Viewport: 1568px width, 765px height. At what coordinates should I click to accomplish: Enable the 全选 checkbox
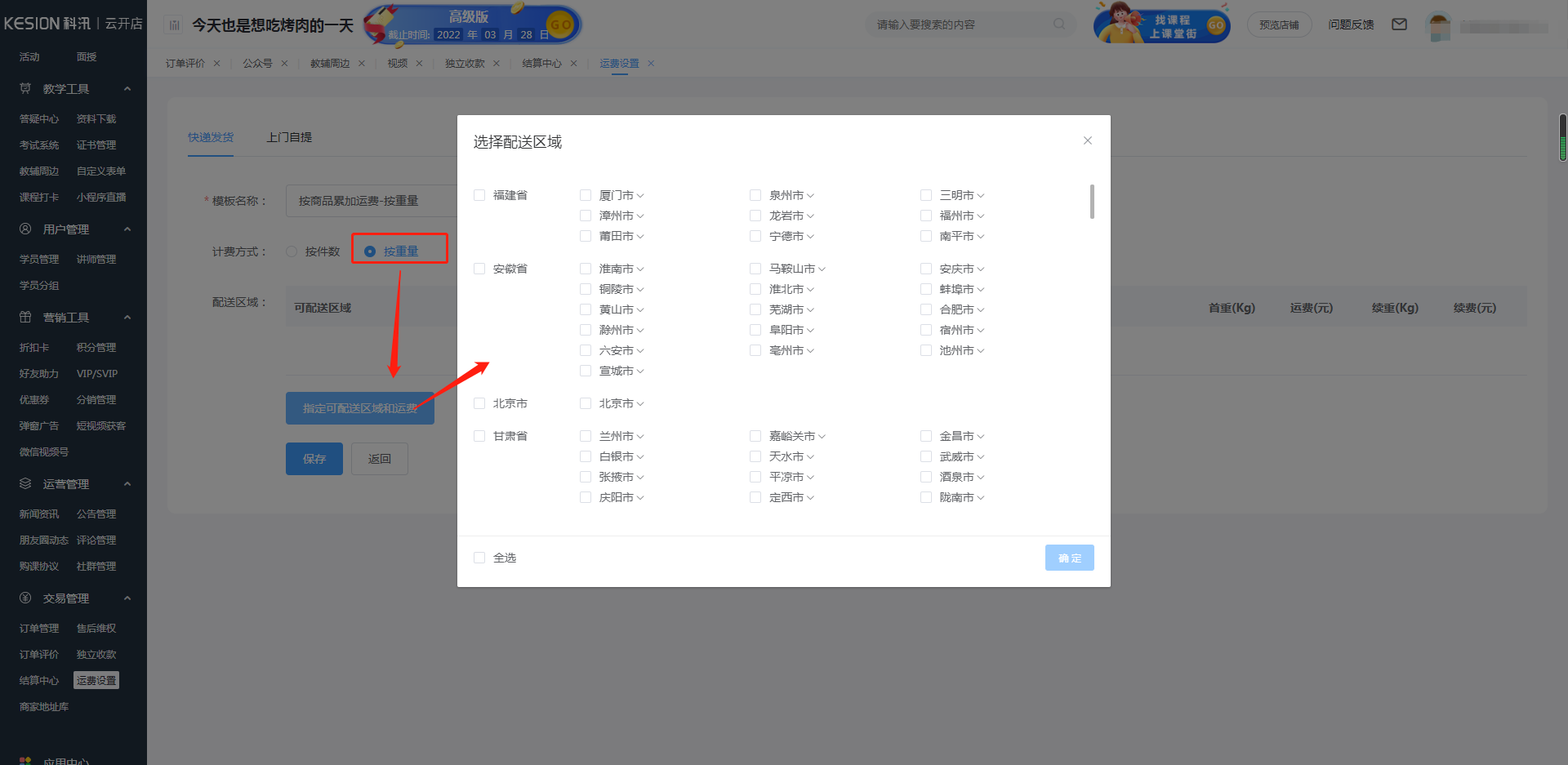click(x=479, y=558)
